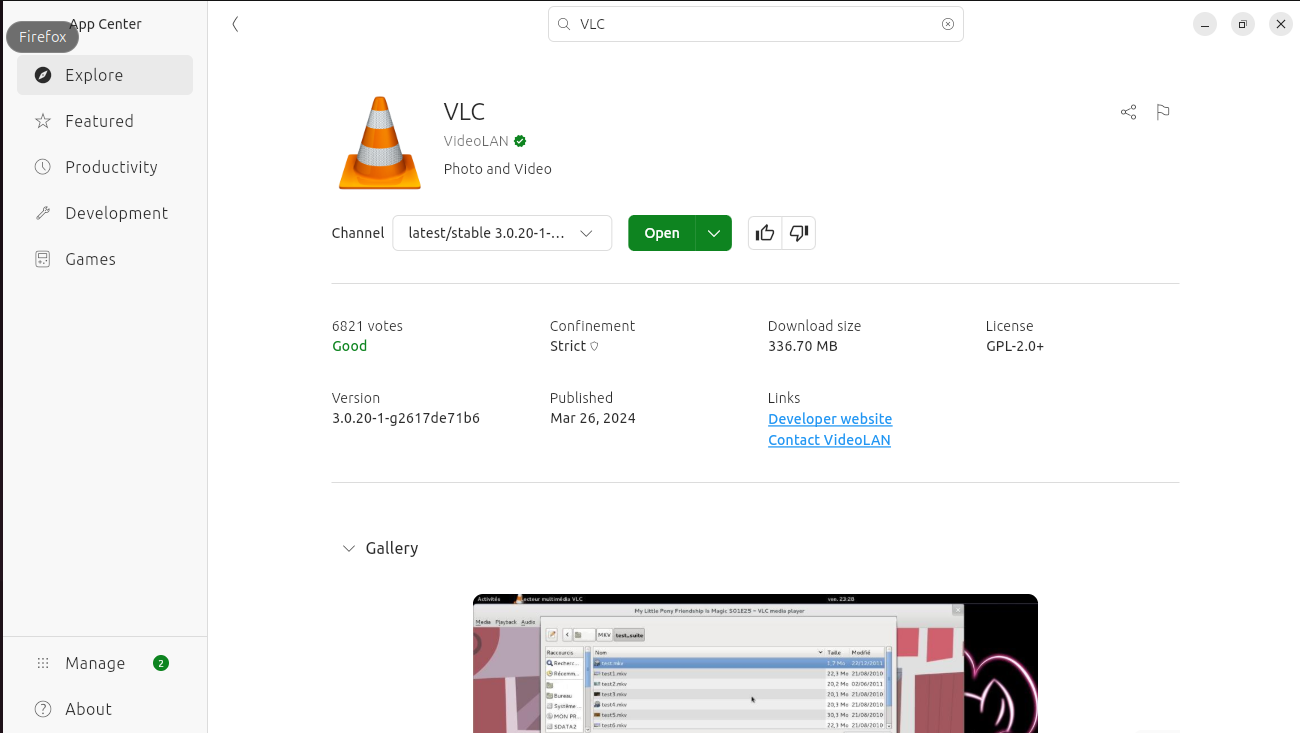Open the Developer website link
The width and height of the screenshot is (1300, 733).
829,419
